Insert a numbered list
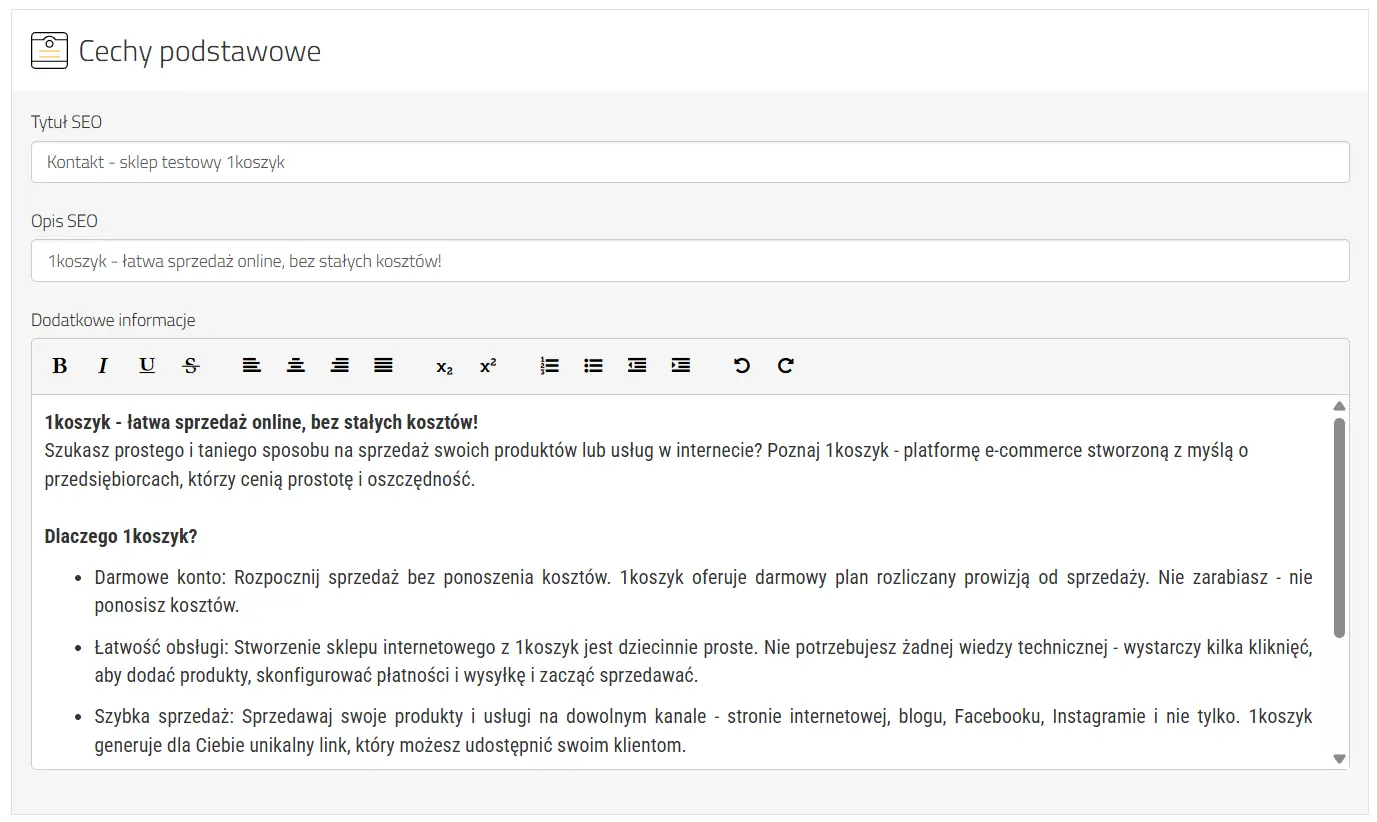1377x822 pixels. pos(549,366)
